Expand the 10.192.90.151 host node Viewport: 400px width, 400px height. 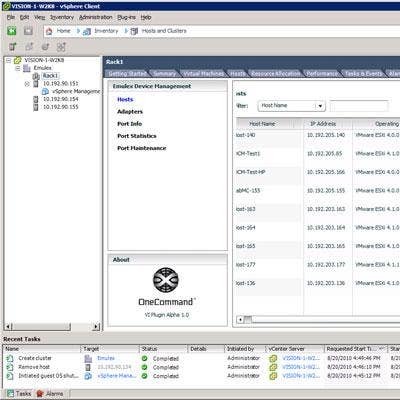click(27, 84)
